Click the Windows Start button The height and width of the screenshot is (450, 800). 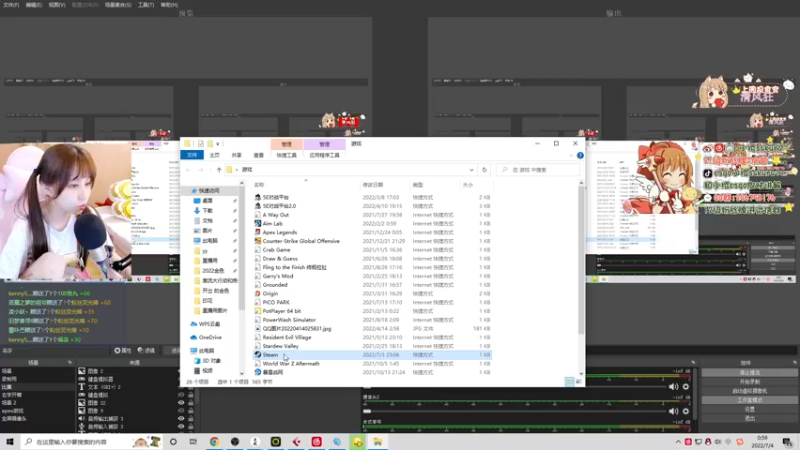tap(10, 441)
